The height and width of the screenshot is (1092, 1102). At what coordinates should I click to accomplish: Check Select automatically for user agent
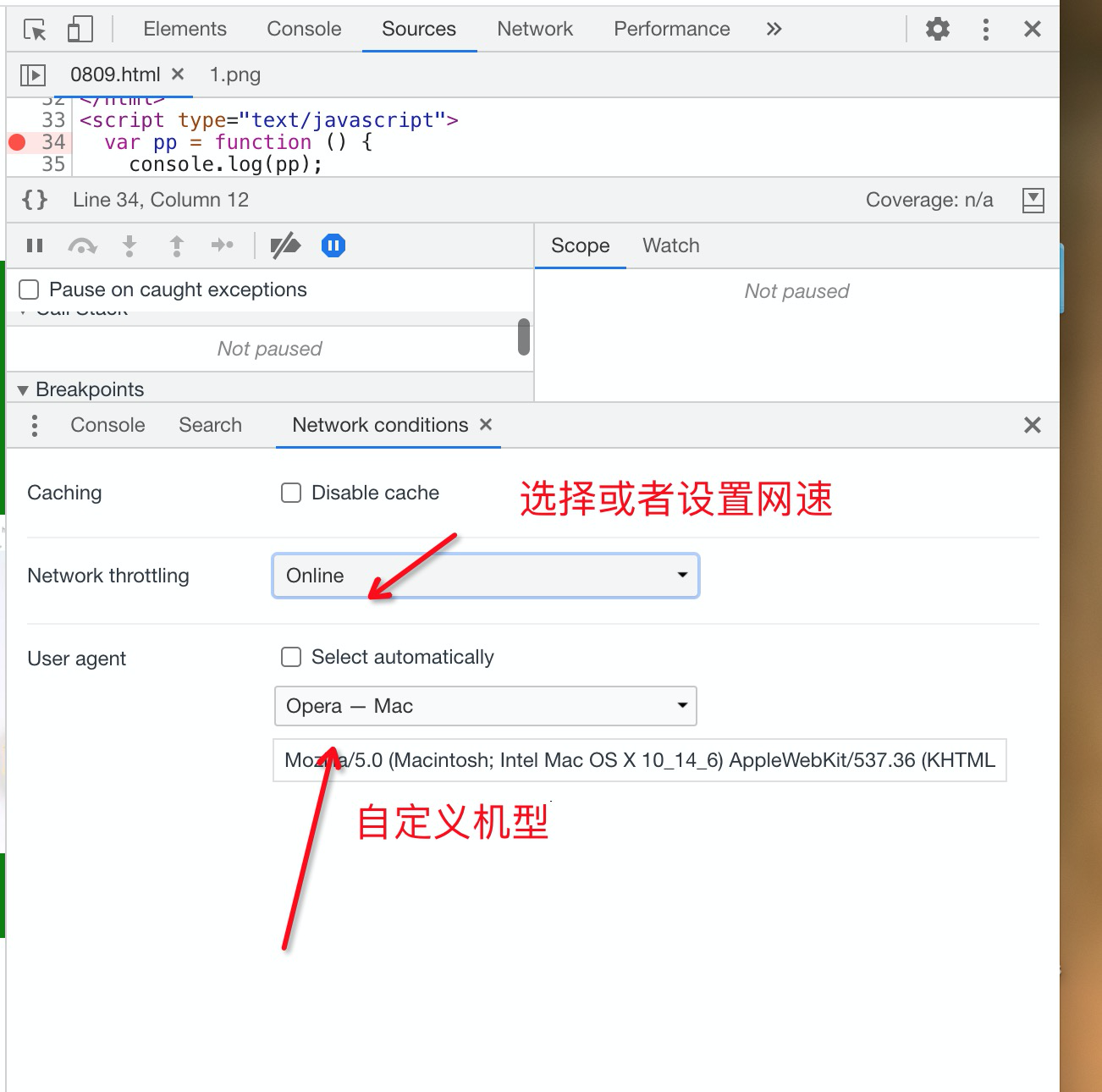tap(291, 658)
